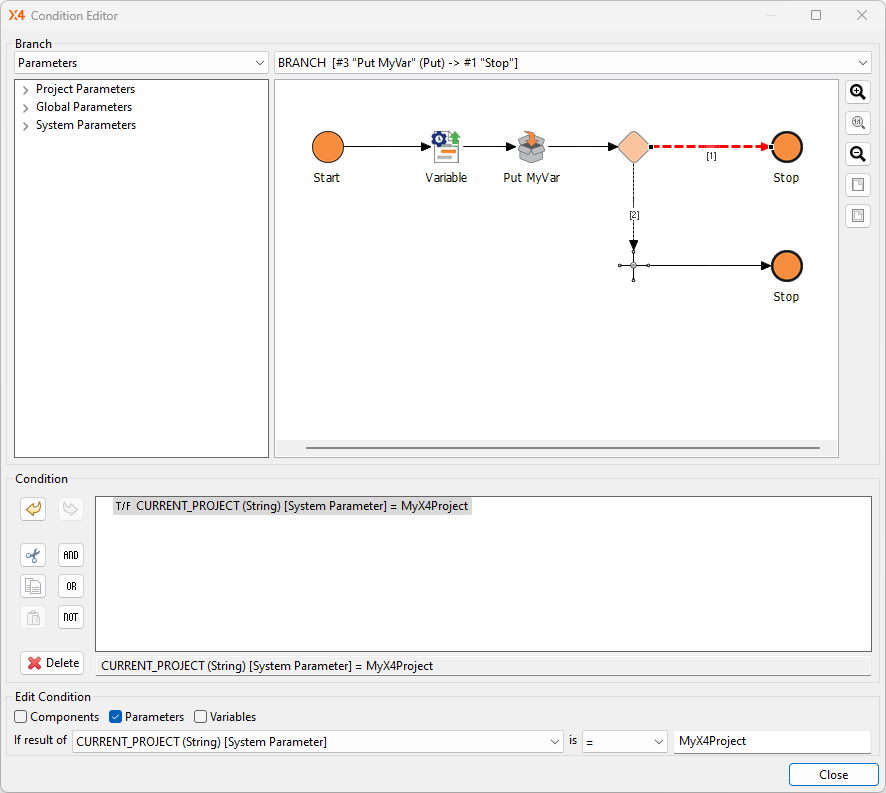Click the Copy condition icon

[33, 586]
